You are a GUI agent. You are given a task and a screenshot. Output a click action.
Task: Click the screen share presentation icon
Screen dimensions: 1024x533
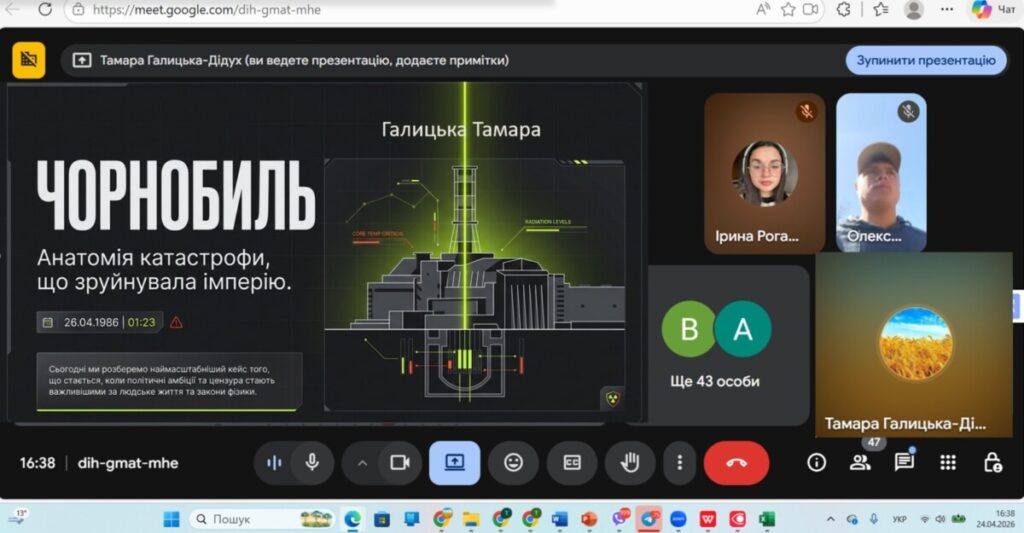click(x=454, y=462)
